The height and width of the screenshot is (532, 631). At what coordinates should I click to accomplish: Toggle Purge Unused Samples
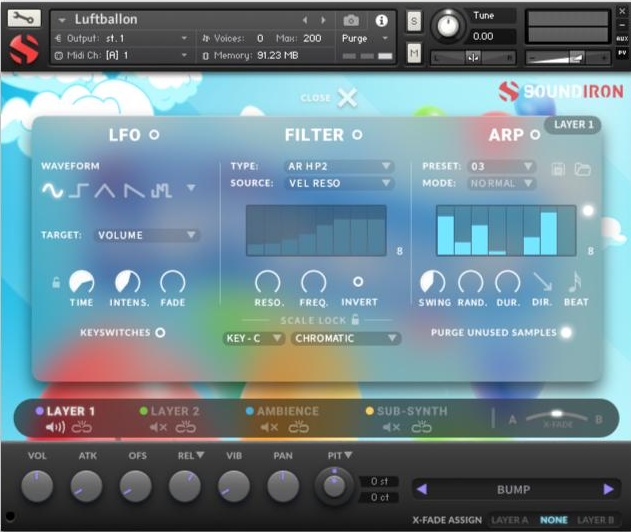566,332
